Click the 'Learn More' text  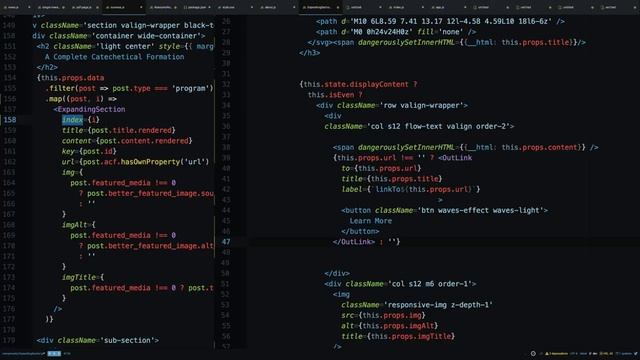(x=371, y=221)
